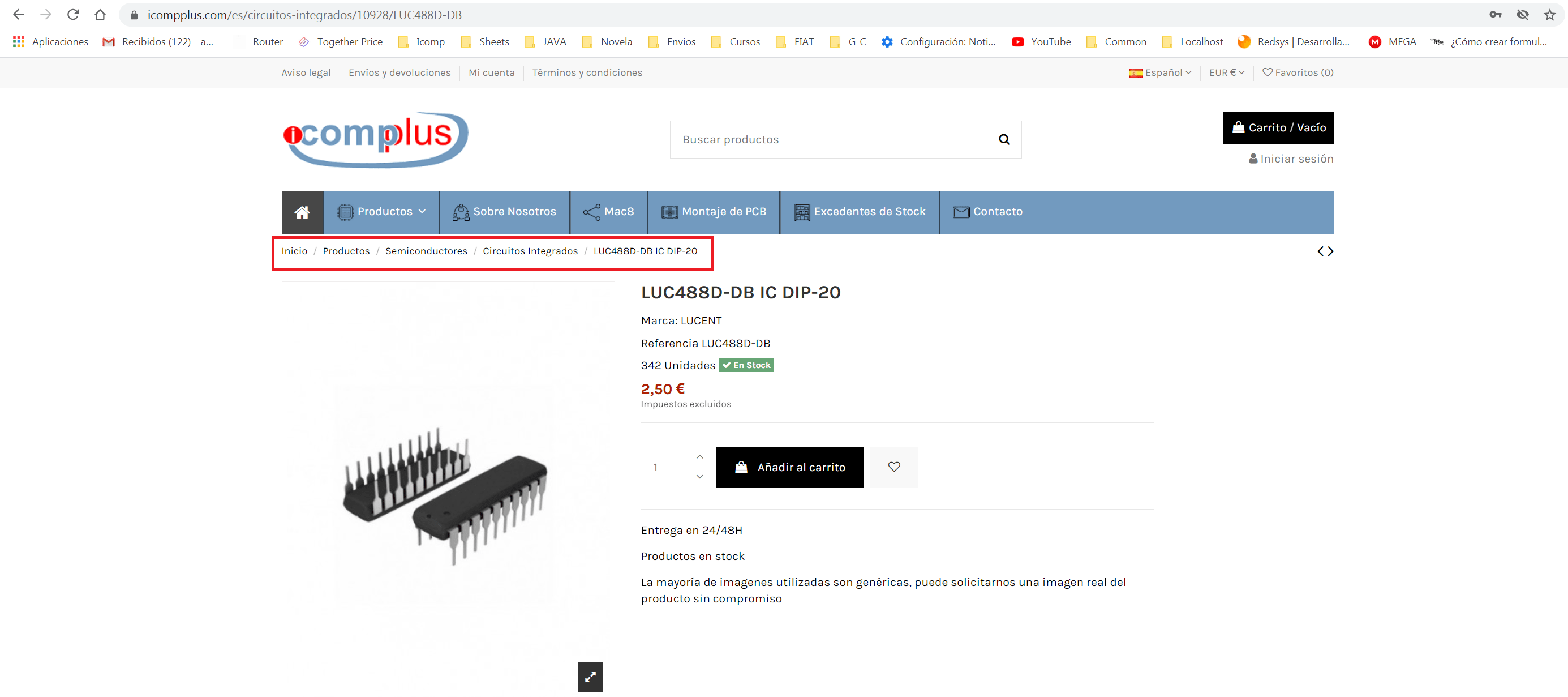The width and height of the screenshot is (1568, 697).
Task: Open the Envios bookmark folder
Action: 672,41
